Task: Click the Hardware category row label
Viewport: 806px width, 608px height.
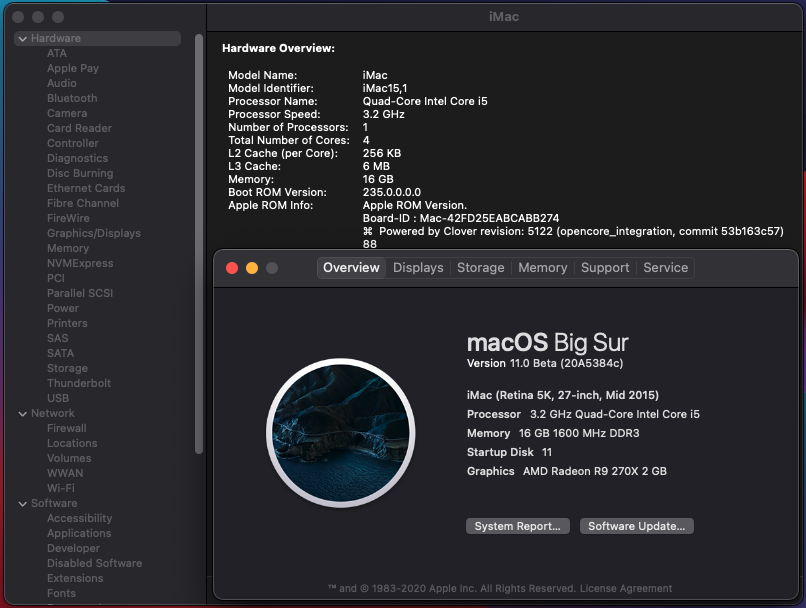Action: click(x=56, y=39)
